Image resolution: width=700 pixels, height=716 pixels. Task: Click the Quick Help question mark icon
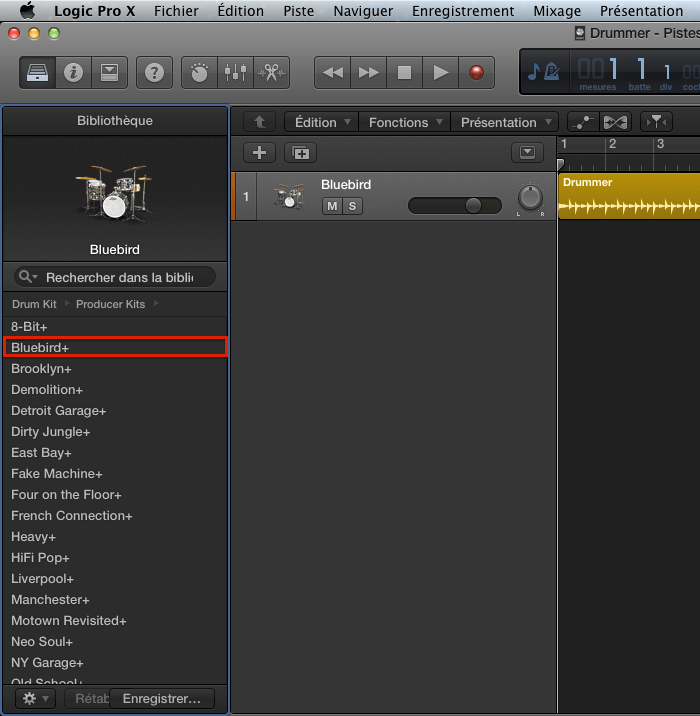[x=154, y=72]
